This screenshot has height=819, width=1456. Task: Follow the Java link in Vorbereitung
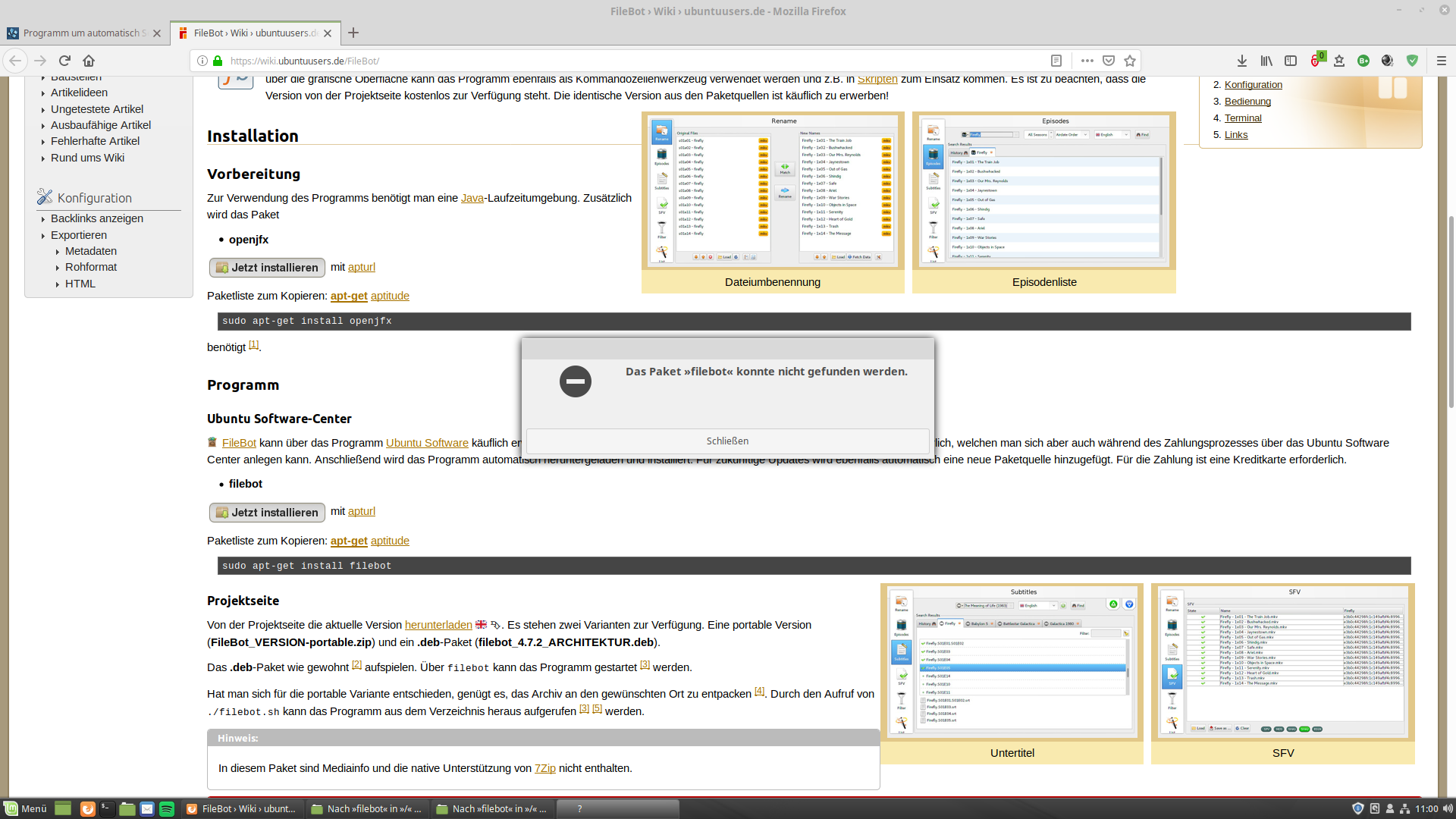click(x=472, y=198)
